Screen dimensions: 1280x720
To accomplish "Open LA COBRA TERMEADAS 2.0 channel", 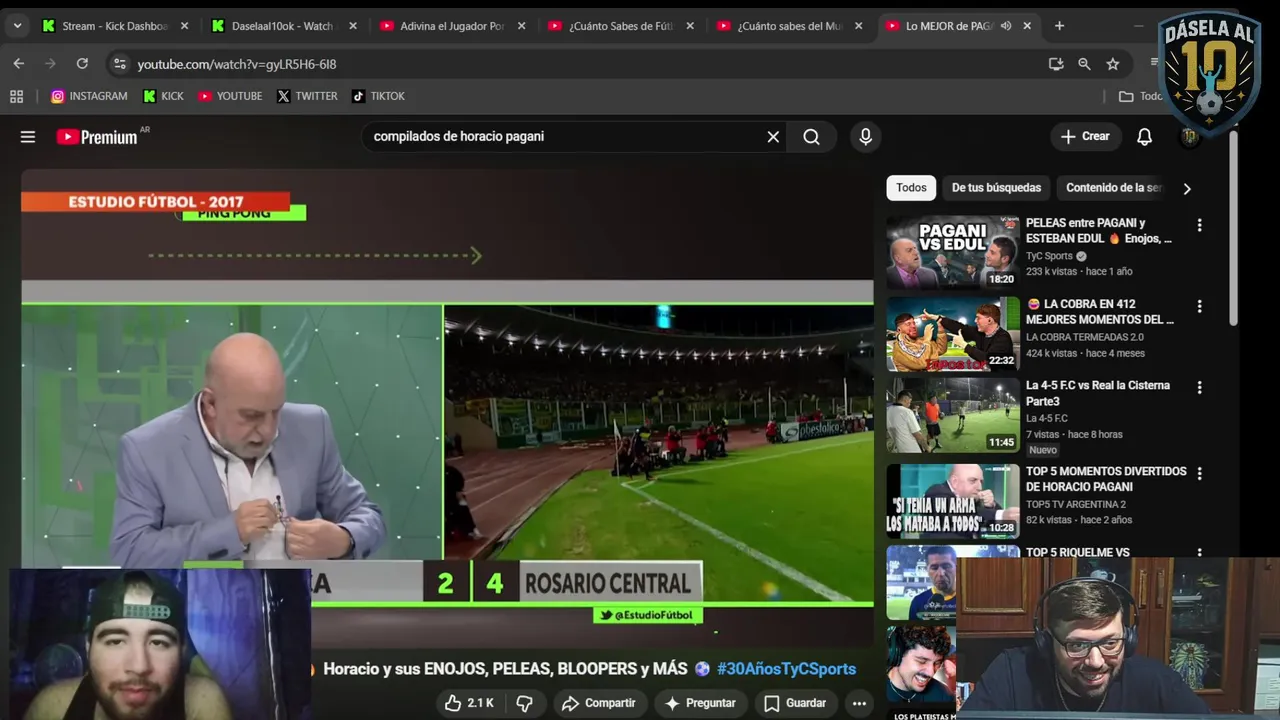I will click(x=1085, y=338).
